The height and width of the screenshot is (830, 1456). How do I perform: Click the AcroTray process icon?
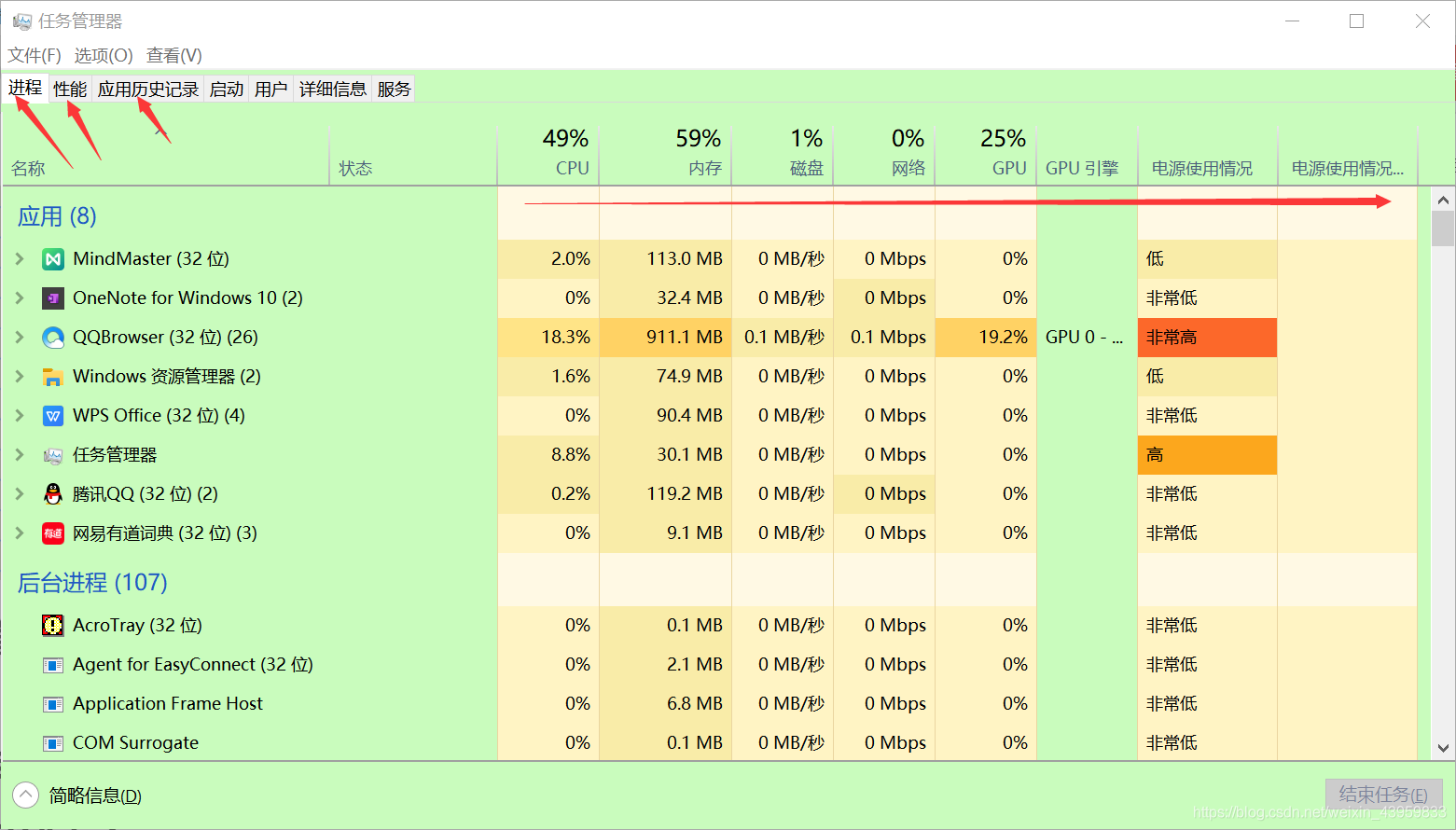pyautogui.click(x=53, y=626)
